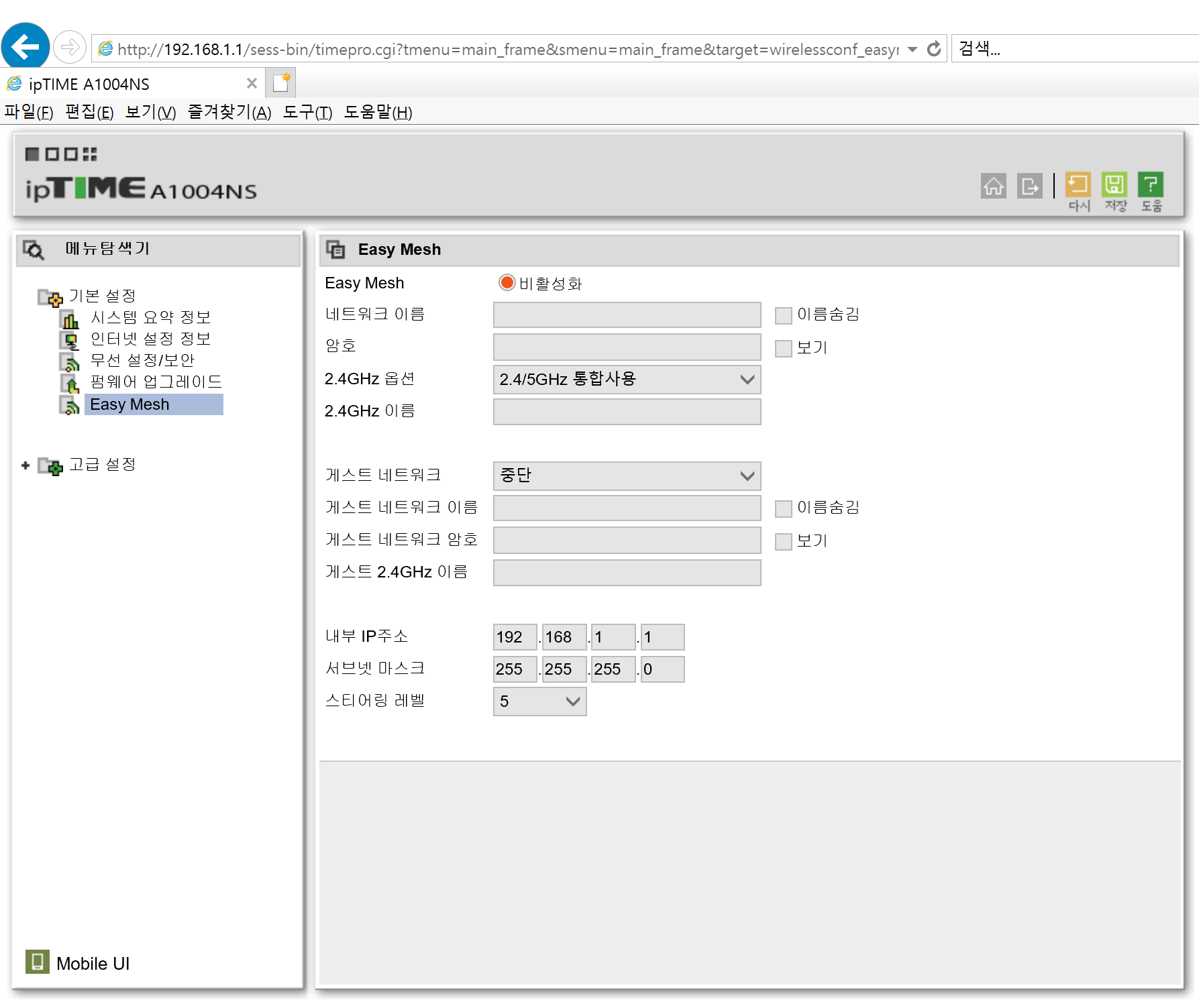Check 이름숨김 next to 네트워크 이름
Screen dimensions: 1199x1008
point(783,315)
